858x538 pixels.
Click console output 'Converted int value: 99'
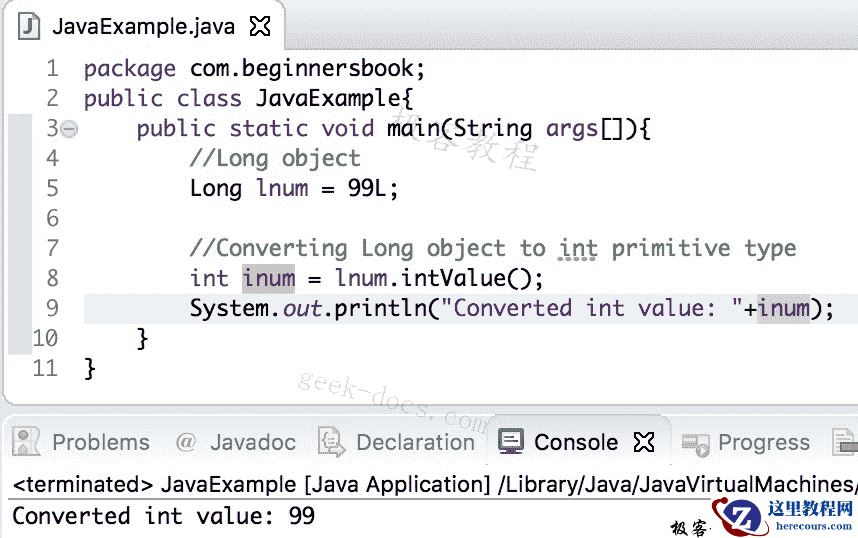pyautogui.click(x=164, y=516)
